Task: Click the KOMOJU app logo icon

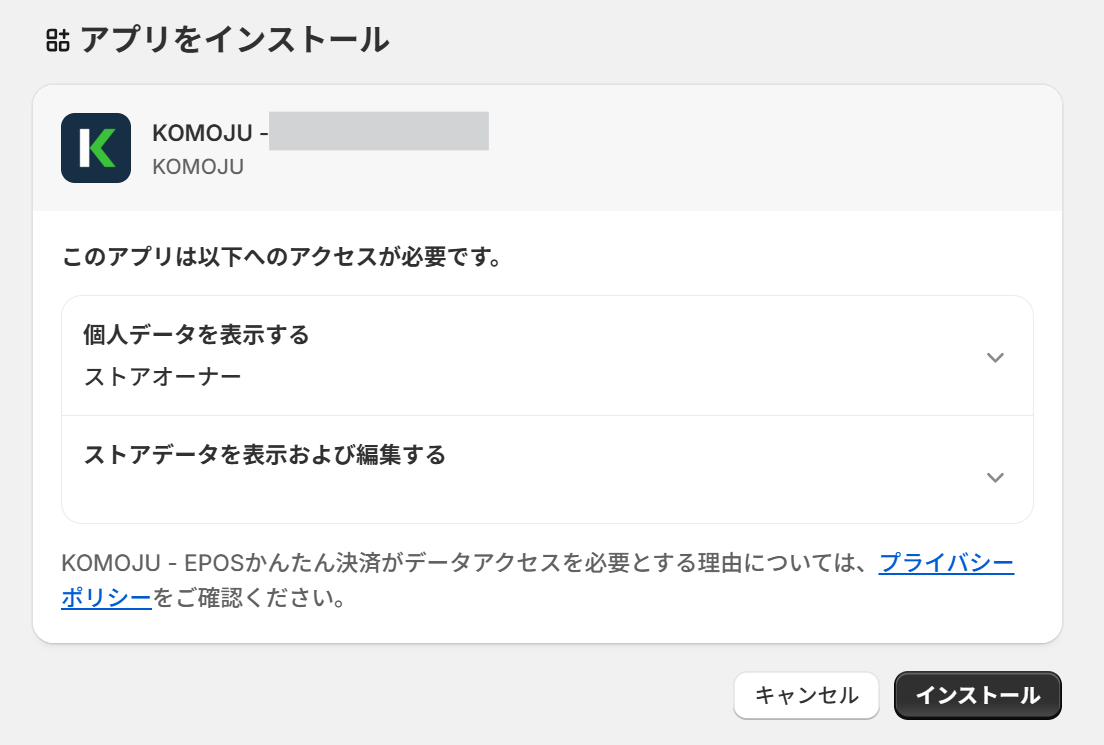Action: [95, 146]
